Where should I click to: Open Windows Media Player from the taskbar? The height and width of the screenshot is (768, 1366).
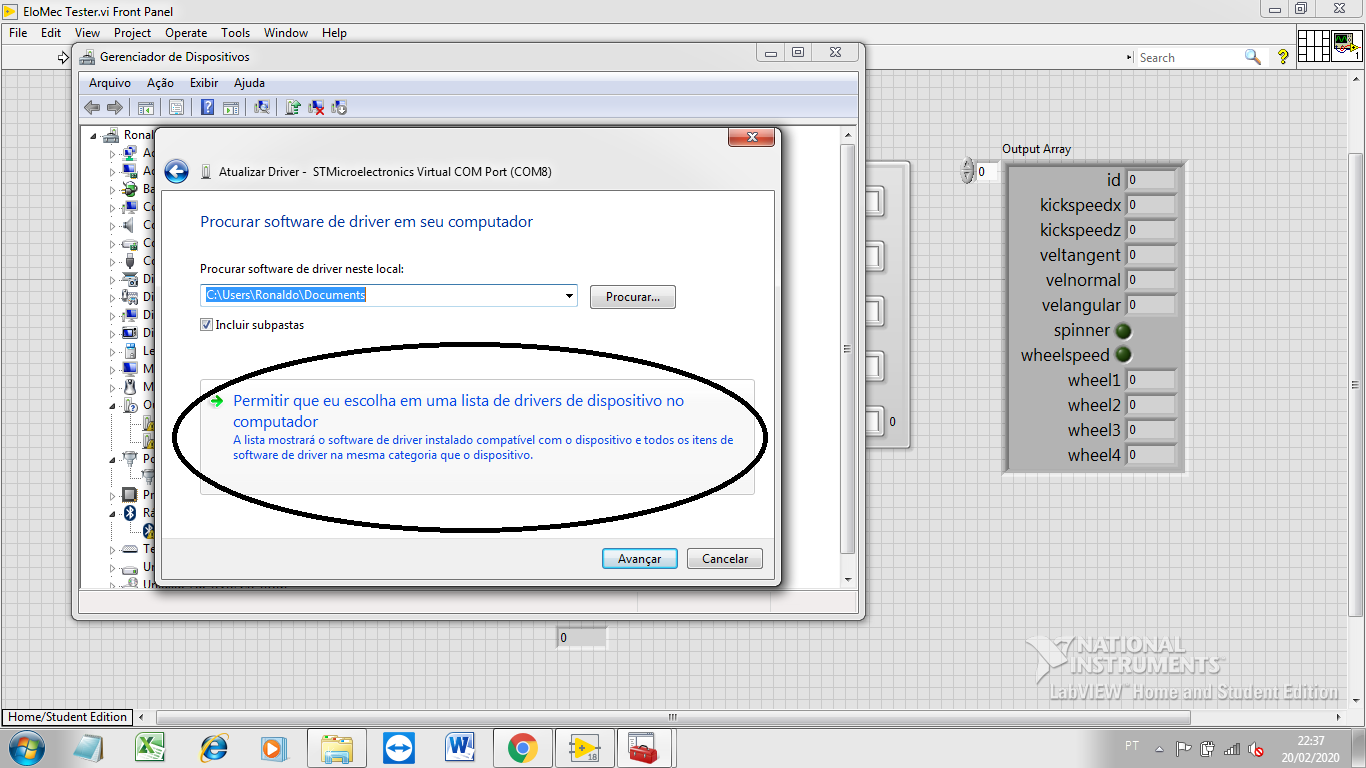pyautogui.click(x=272, y=747)
